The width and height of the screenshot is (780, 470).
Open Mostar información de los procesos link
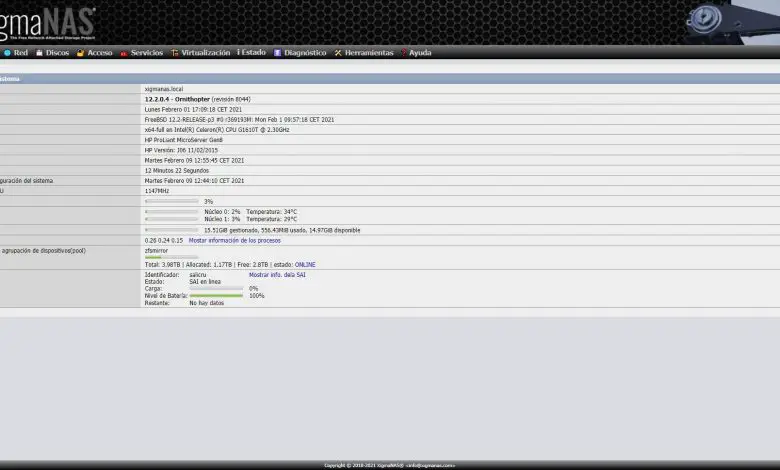(235, 241)
